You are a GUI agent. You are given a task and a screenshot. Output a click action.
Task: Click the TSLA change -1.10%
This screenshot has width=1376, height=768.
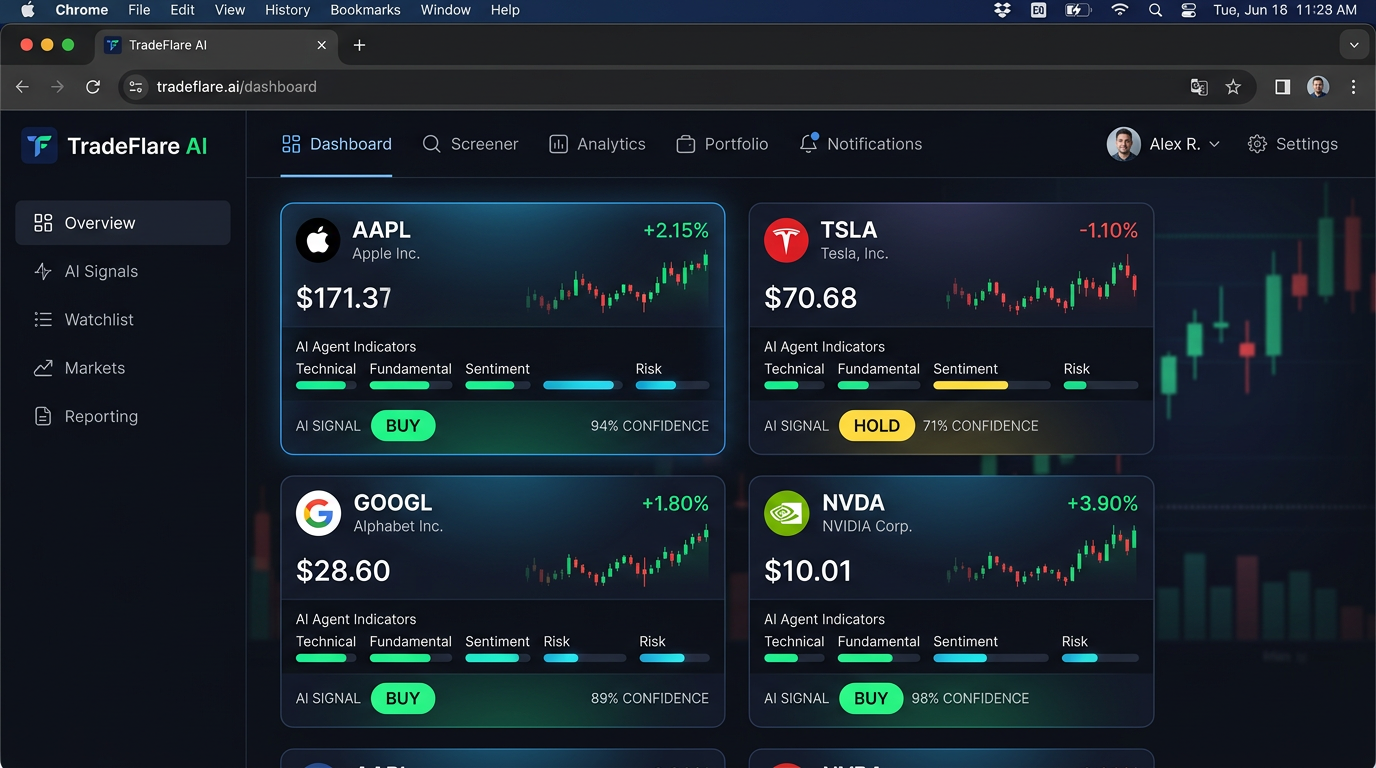pyautogui.click(x=1108, y=231)
